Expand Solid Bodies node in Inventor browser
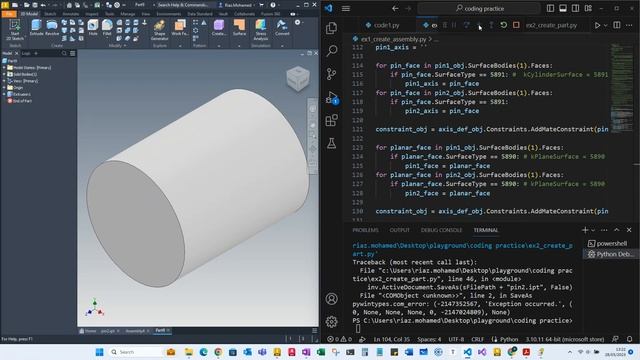The width and height of the screenshot is (640, 360). click(4, 74)
